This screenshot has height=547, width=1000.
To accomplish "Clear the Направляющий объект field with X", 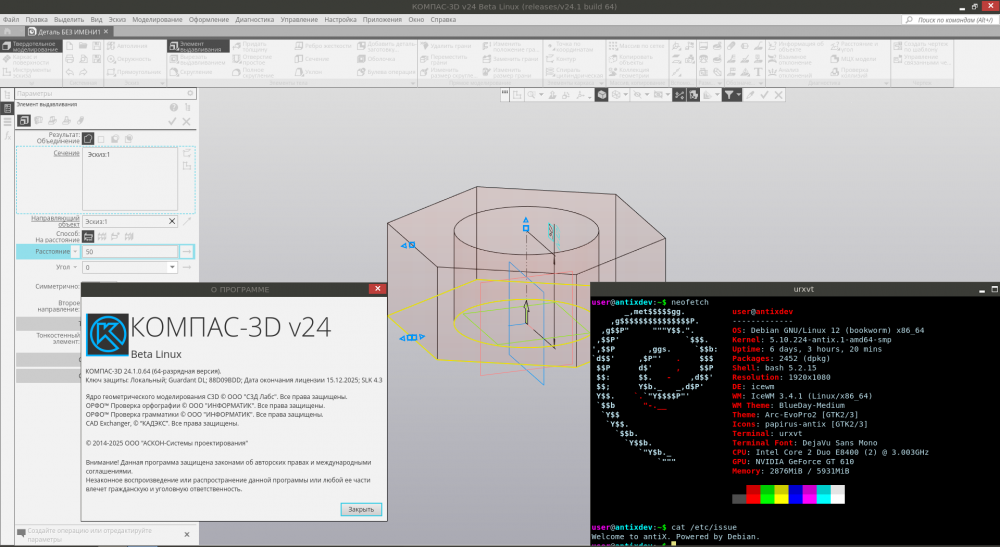I will tap(172, 222).
